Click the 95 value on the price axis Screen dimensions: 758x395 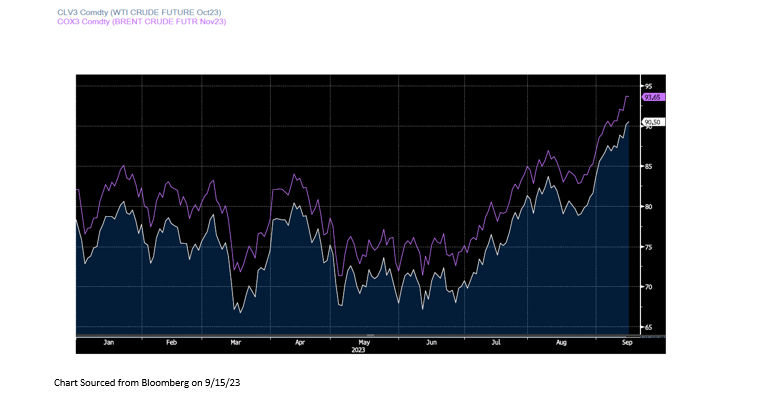click(x=648, y=86)
